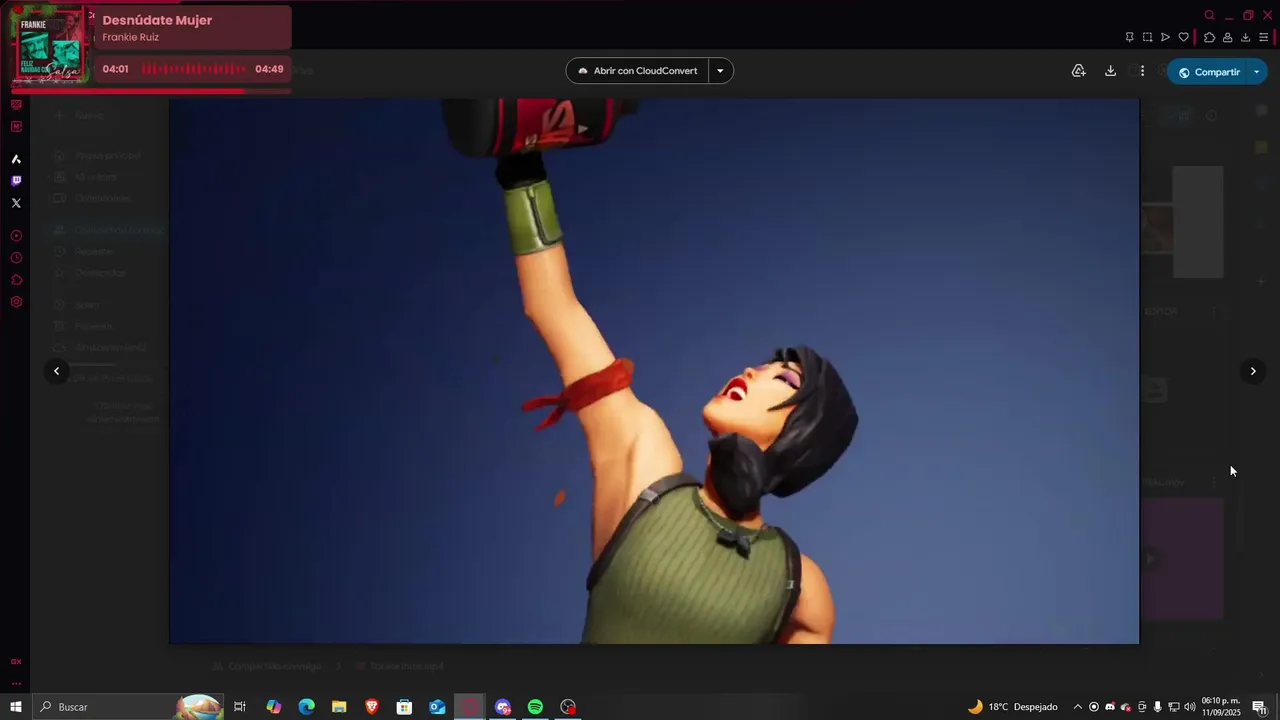Screen dimensions: 1280x720
Task: Open the Opera extensions cube icon
Action: [x=1209, y=37]
